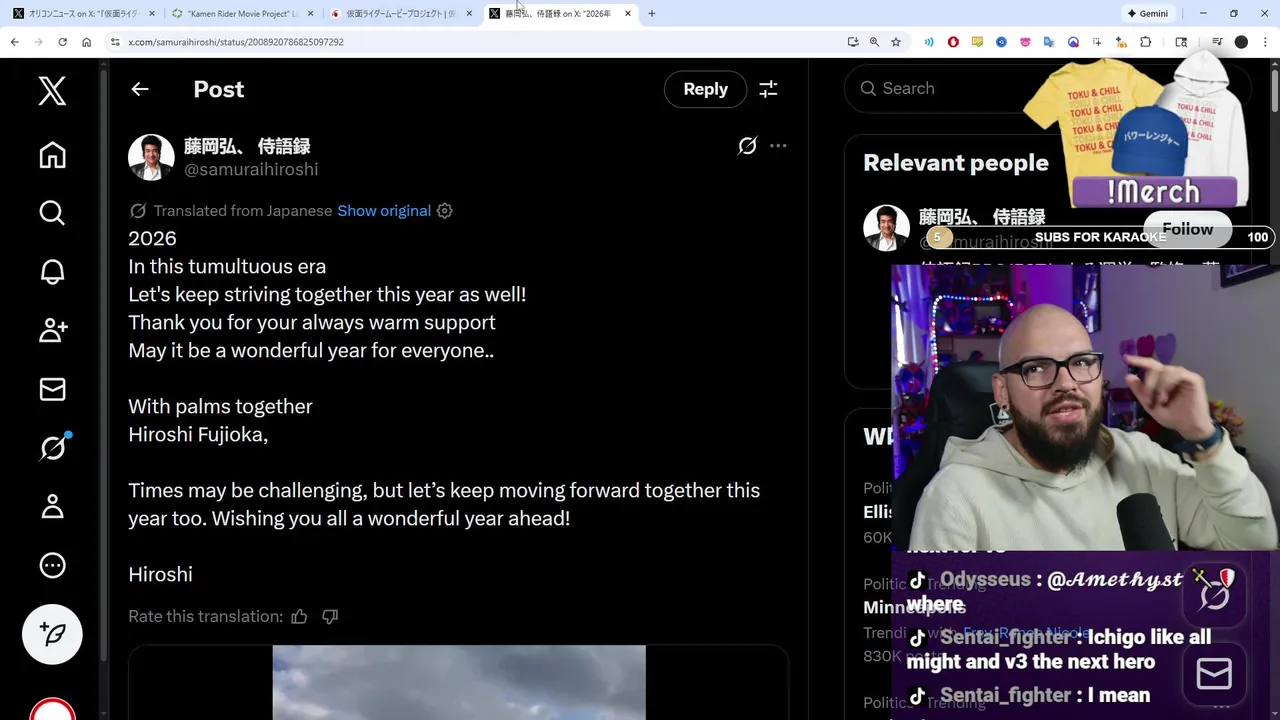The width and height of the screenshot is (1280, 720).
Task: Open Explore search in X sidebar
Action: click(52, 212)
